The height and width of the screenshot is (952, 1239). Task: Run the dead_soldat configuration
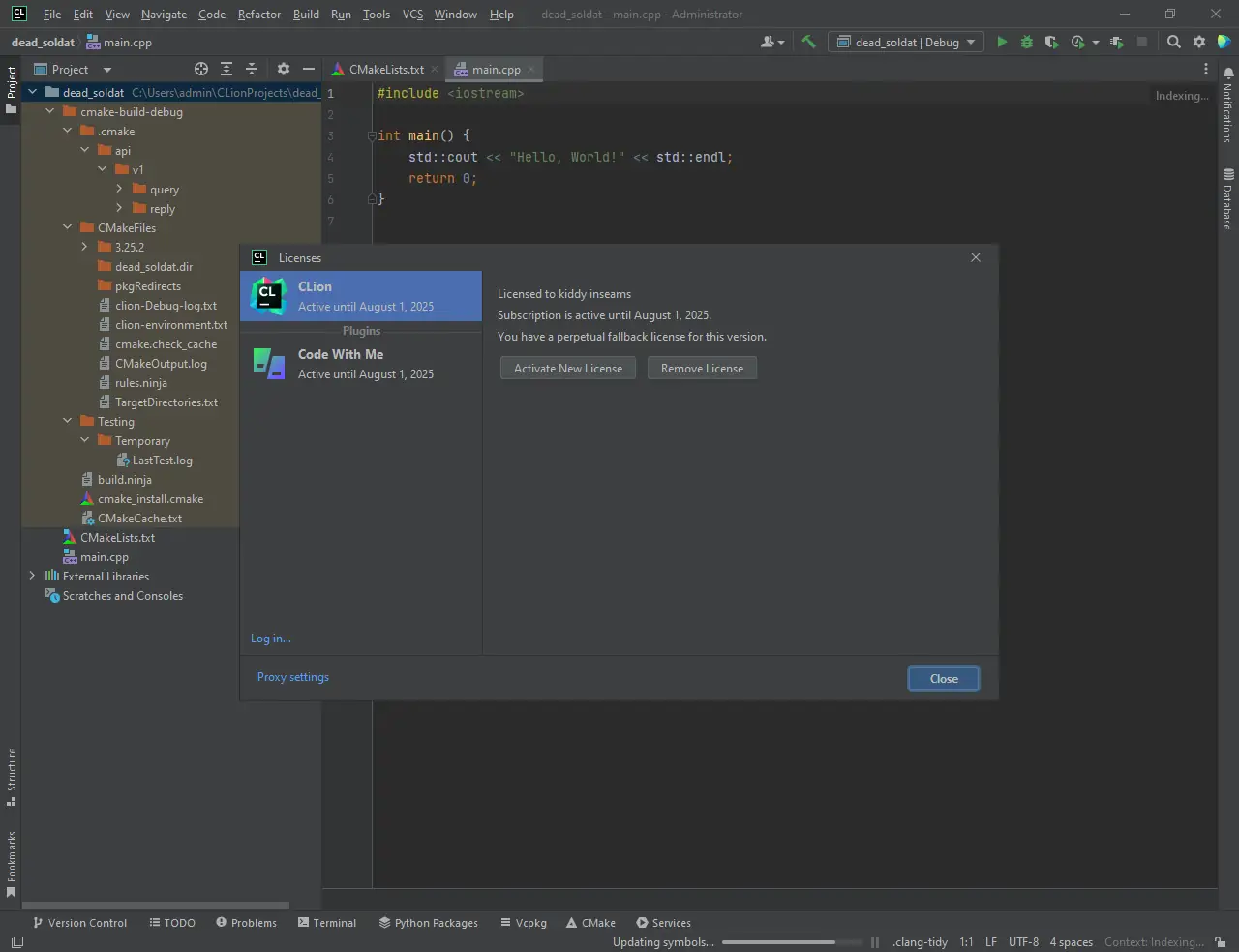[x=1002, y=42]
